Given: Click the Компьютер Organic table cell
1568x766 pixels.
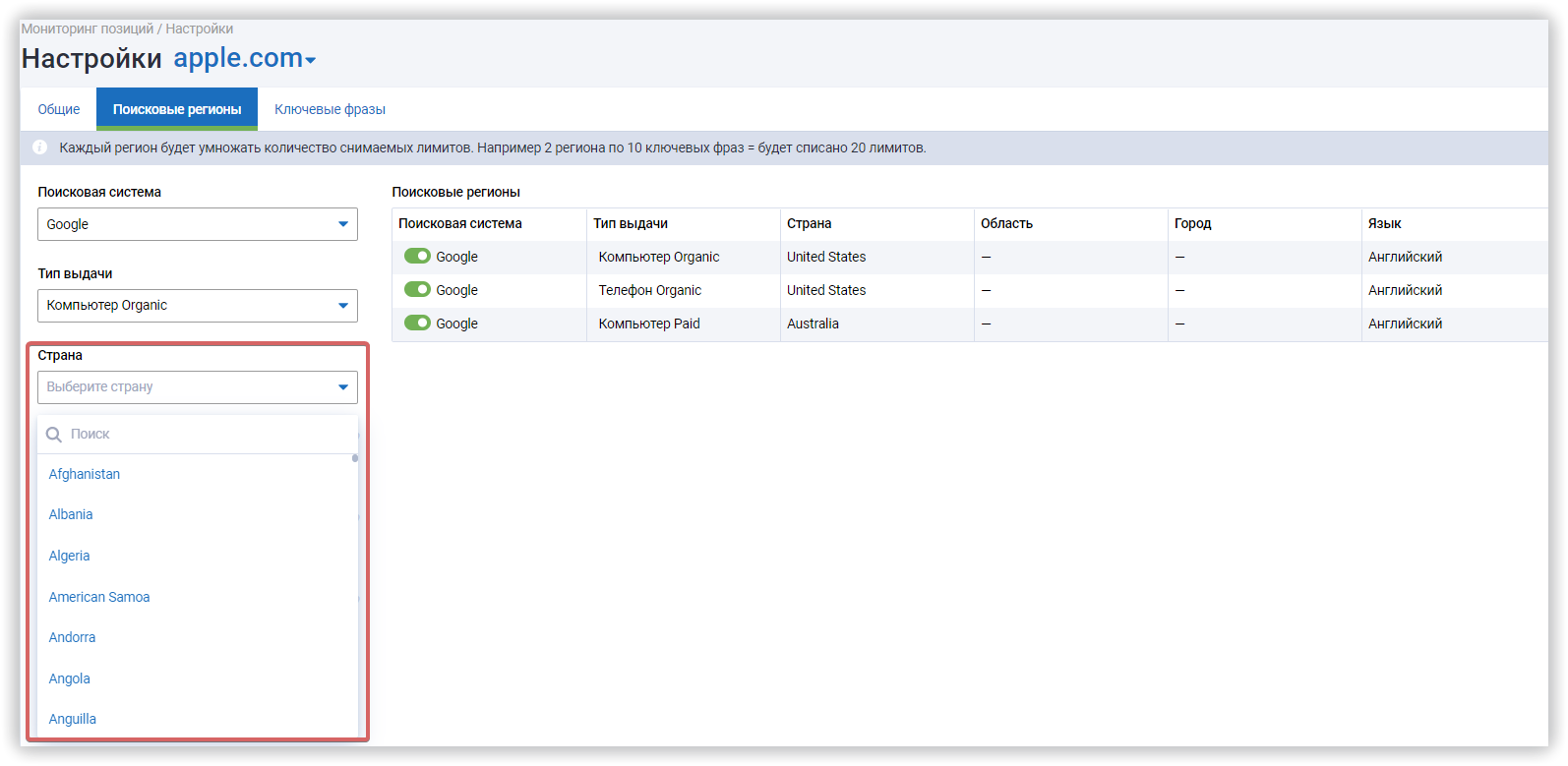Looking at the screenshot, I should (x=684, y=257).
